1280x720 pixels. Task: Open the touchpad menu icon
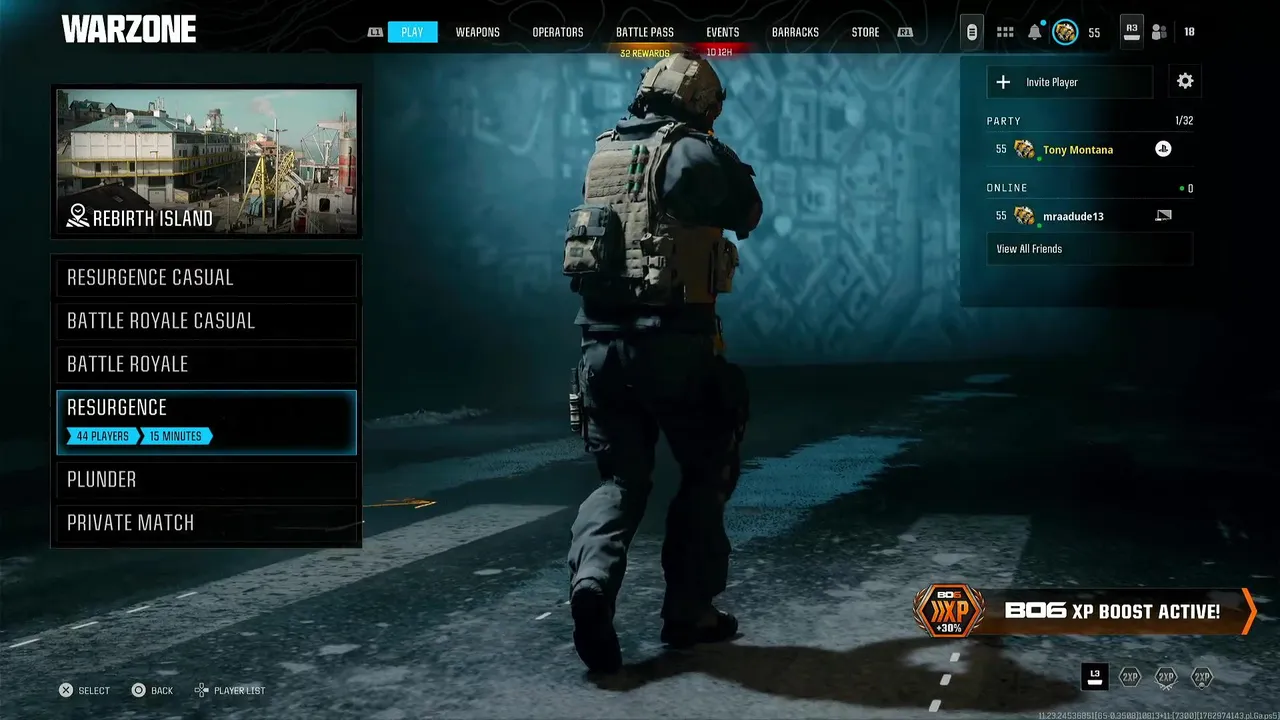(x=971, y=32)
